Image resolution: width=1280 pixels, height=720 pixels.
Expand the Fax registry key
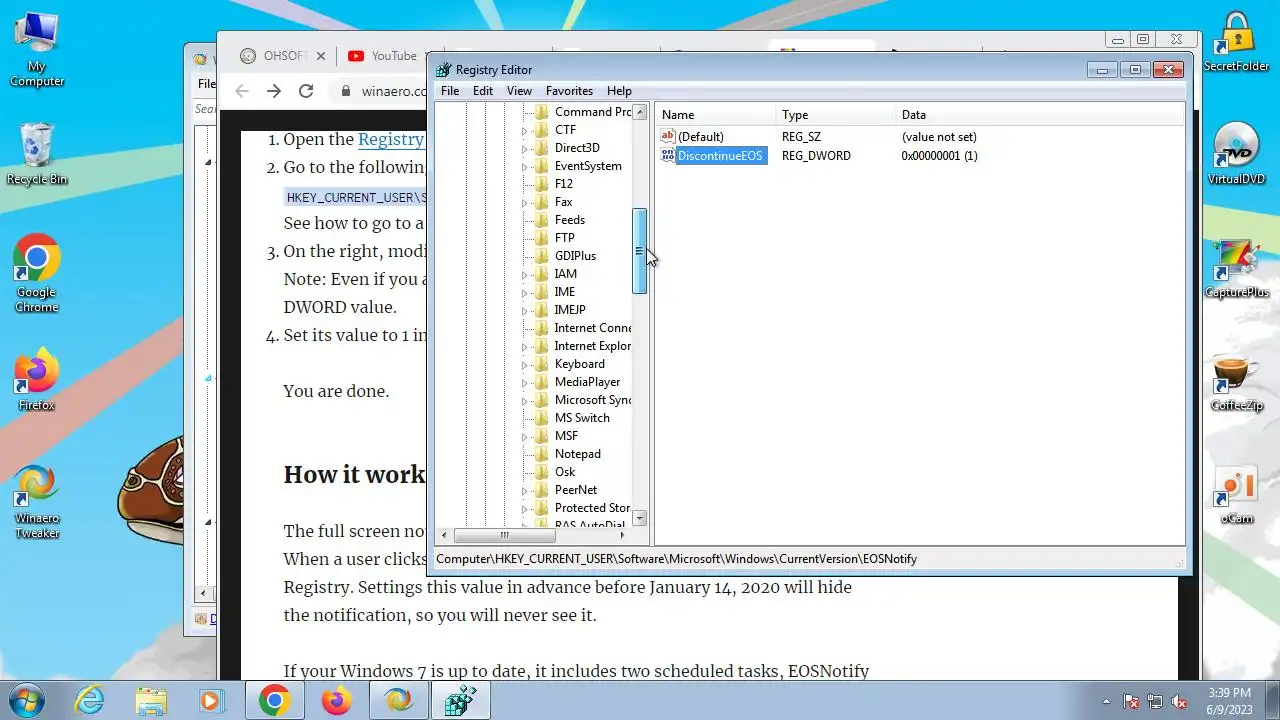tap(524, 202)
